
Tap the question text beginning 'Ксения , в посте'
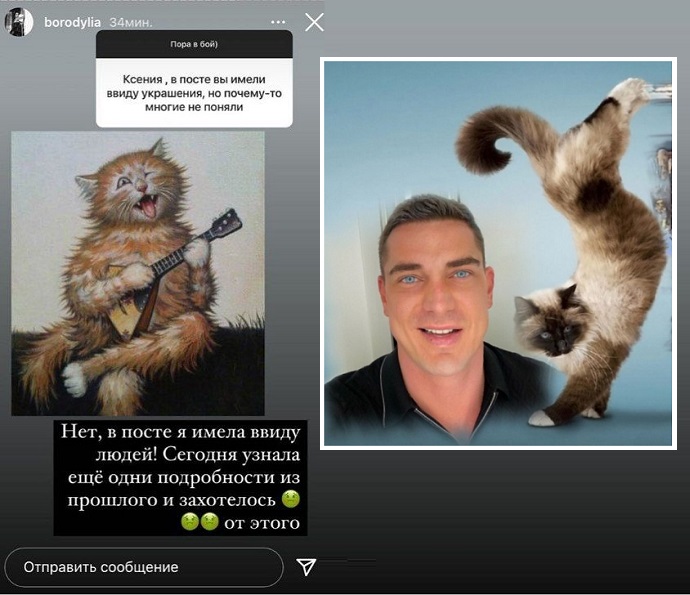pos(194,93)
